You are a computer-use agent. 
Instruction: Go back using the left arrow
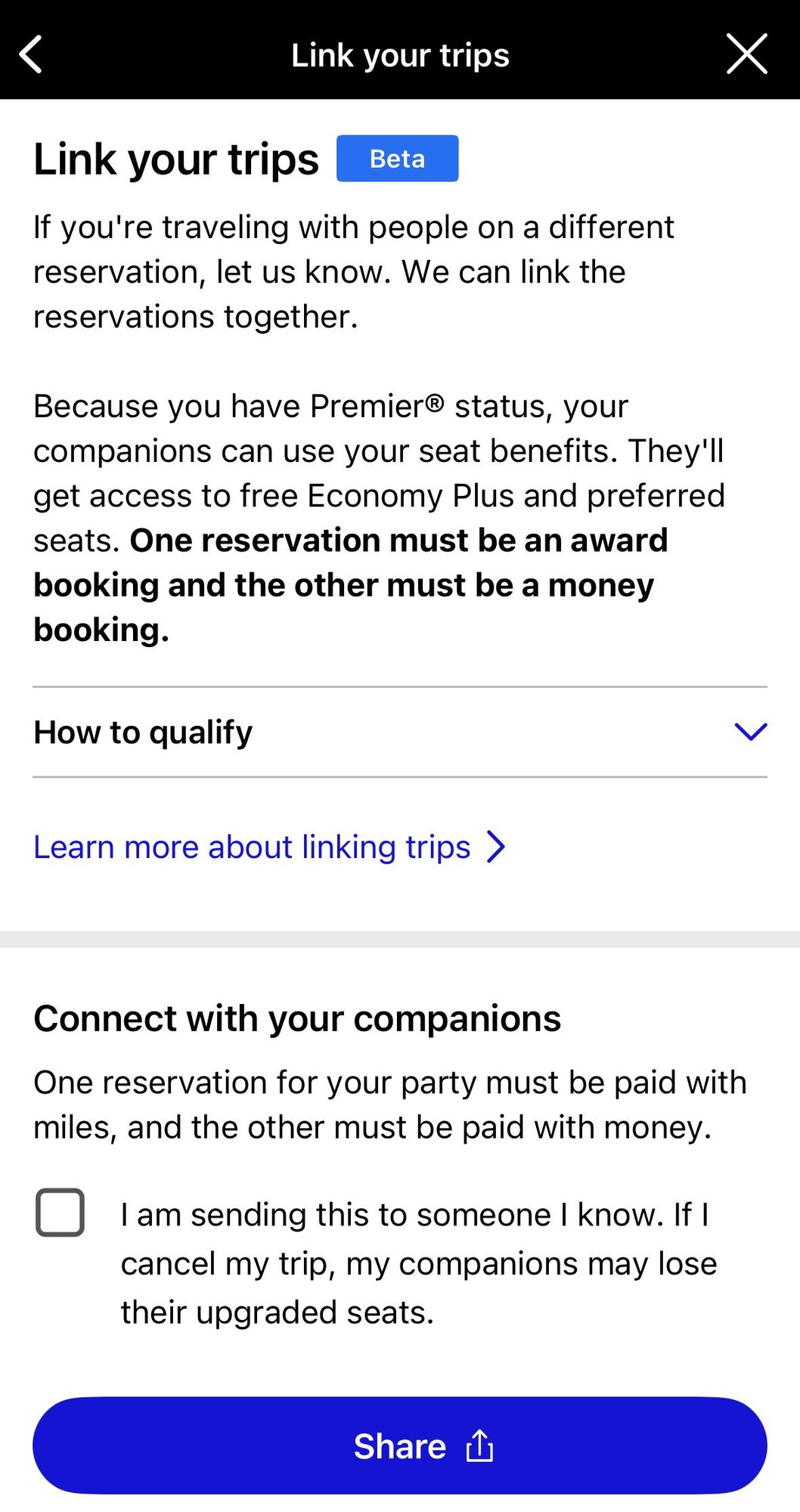coord(31,54)
